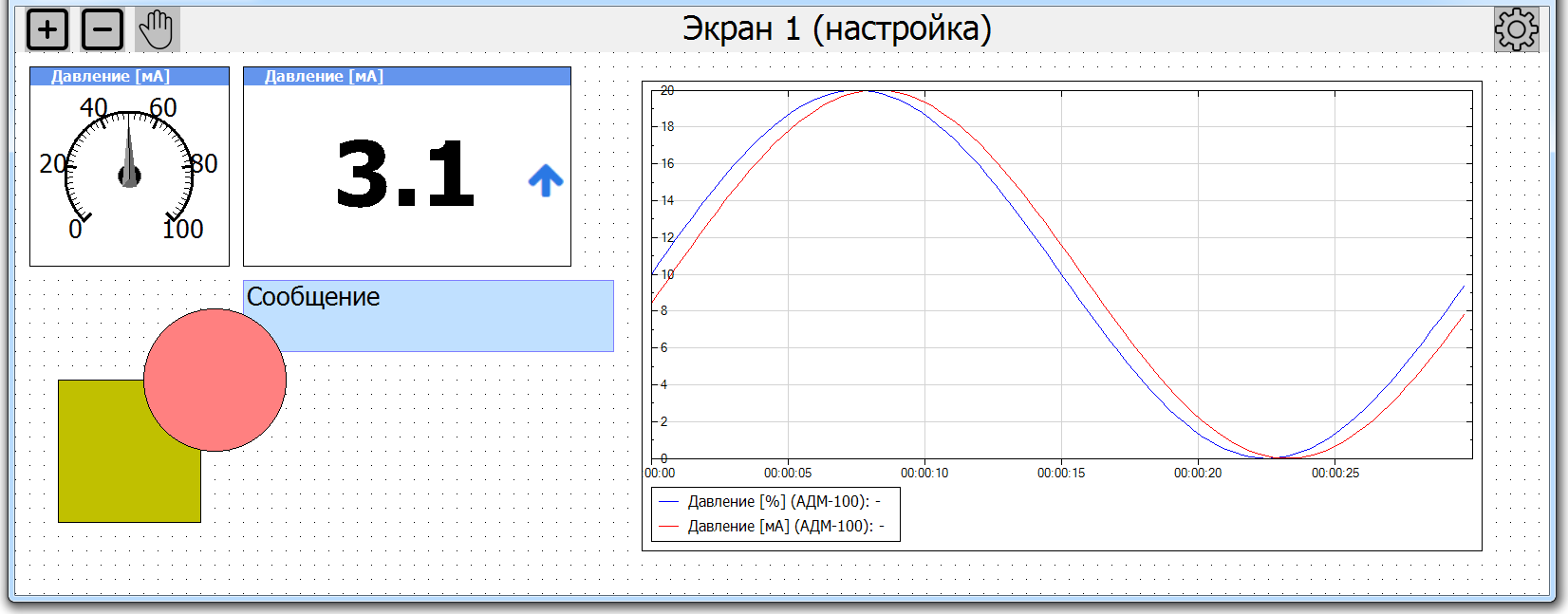Click the blue up arrow indicator
The height and width of the screenshot is (614, 1568).
(x=546, y=179)
